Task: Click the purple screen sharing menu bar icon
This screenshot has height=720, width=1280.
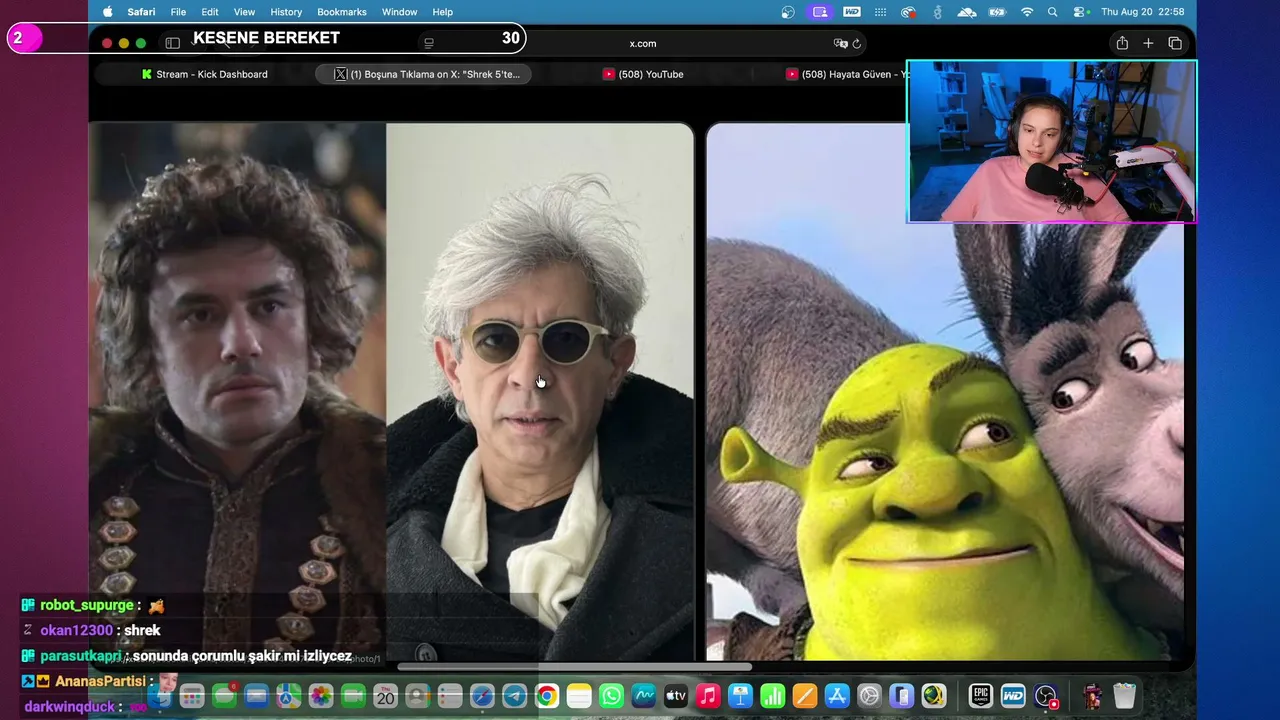Action: [x=820, y=12]
